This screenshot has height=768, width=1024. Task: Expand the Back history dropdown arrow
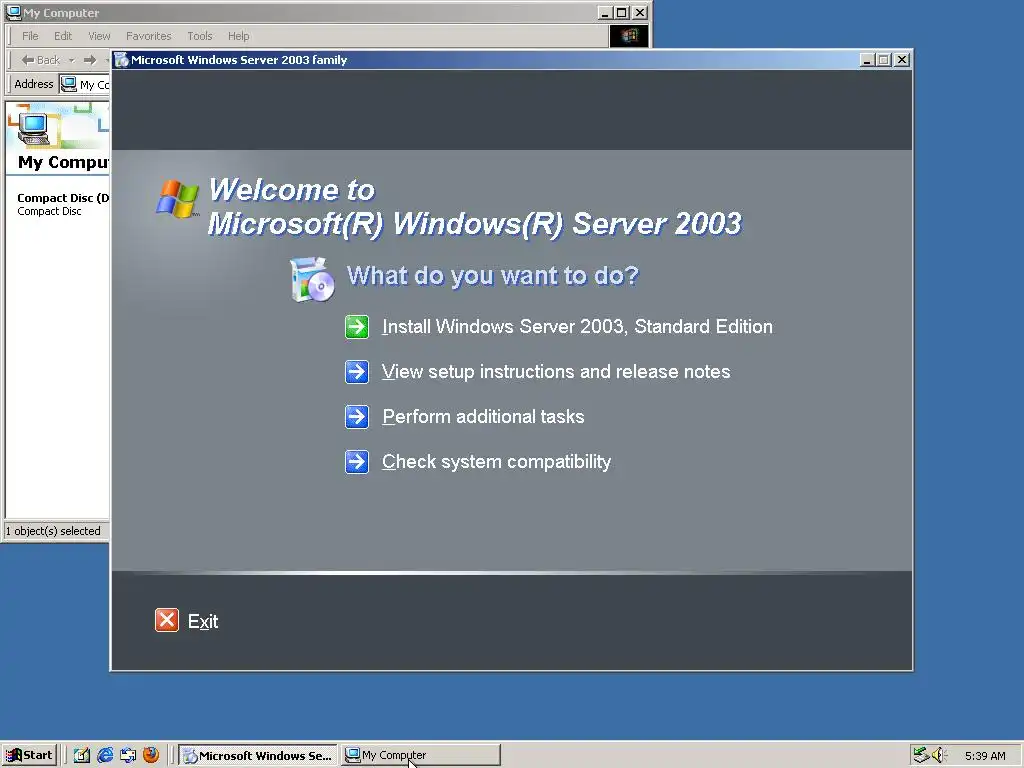72,60
